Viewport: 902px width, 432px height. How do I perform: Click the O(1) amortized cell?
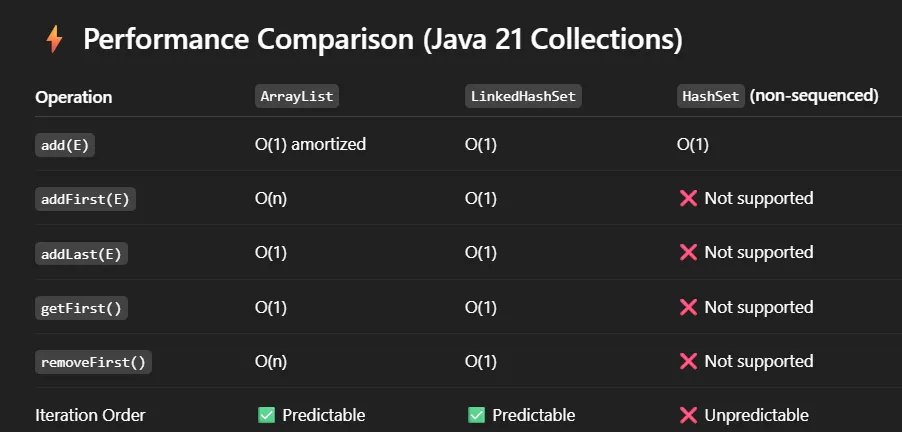pos(310,144)
